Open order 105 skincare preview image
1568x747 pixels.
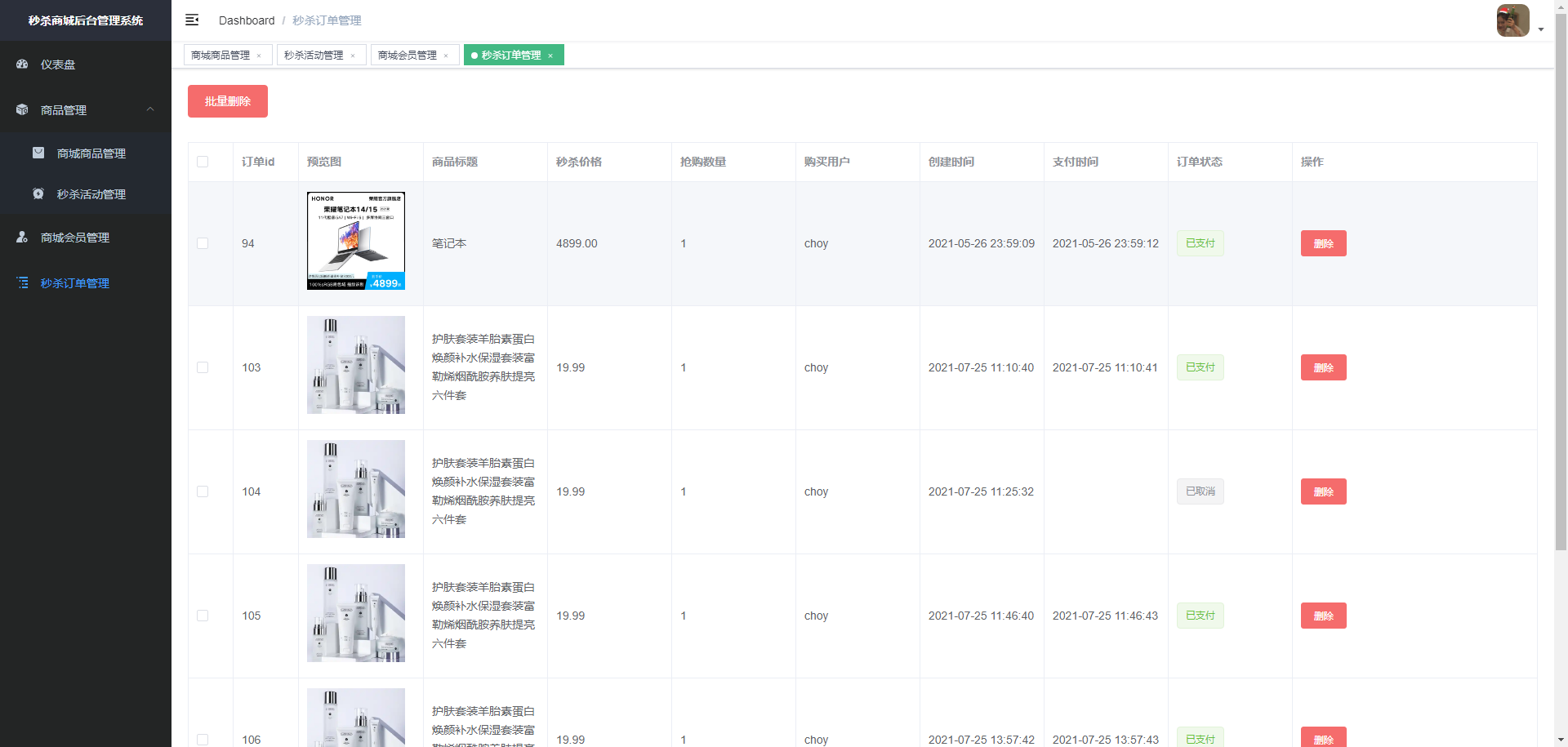coord(356,613)
